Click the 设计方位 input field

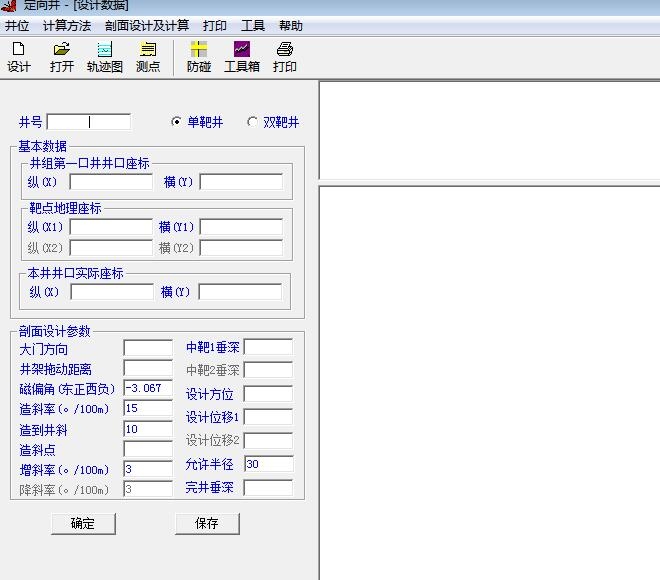pyautogui.click(x=269, y=394)
